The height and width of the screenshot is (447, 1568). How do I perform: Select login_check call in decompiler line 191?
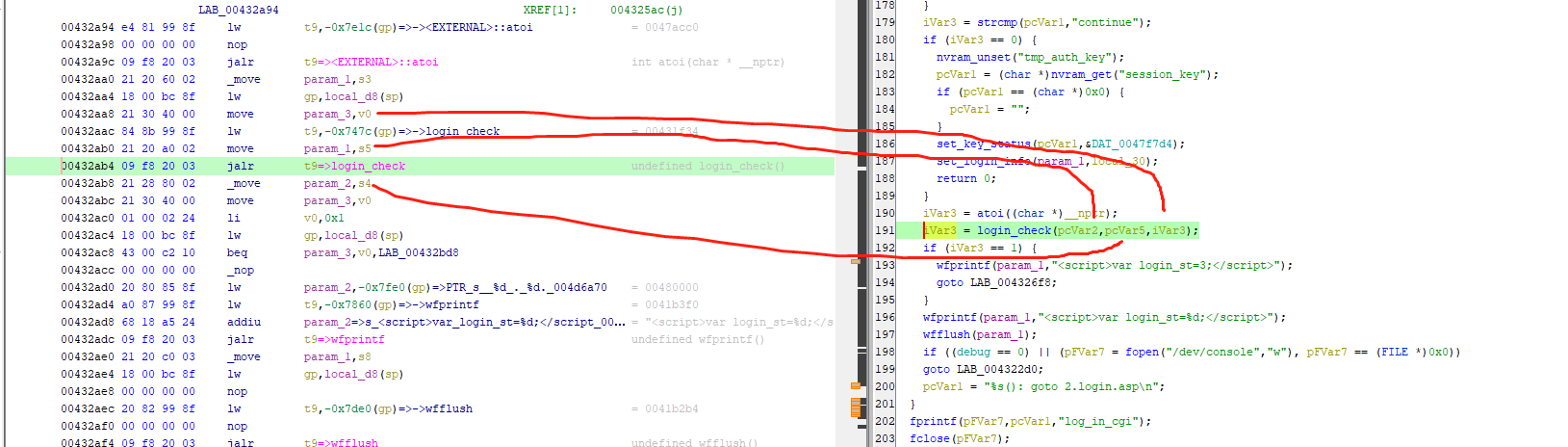(1014, 230)
